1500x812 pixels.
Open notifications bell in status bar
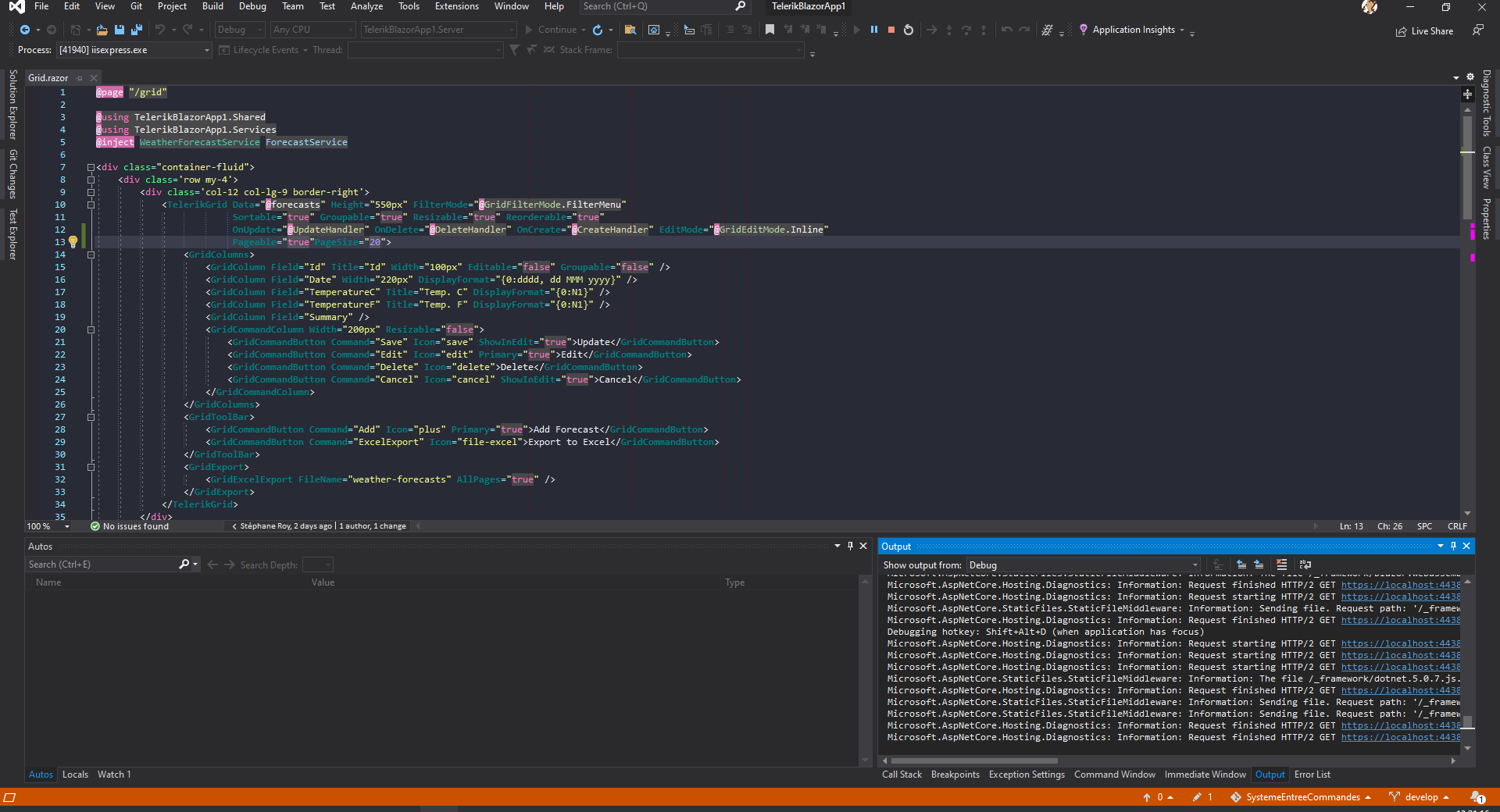point(1477,797)
